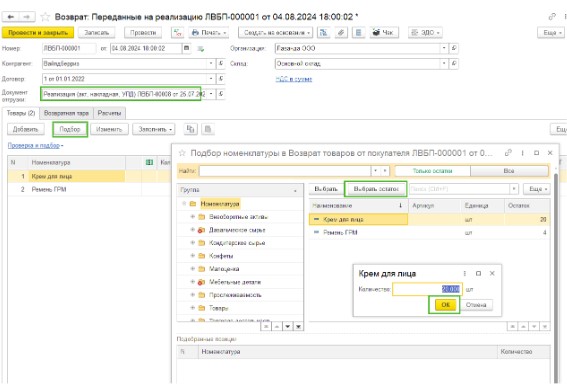Viewport: 567px width, 388px height.
Task: Click Провести и закрыть button
Action: [38, 33]
